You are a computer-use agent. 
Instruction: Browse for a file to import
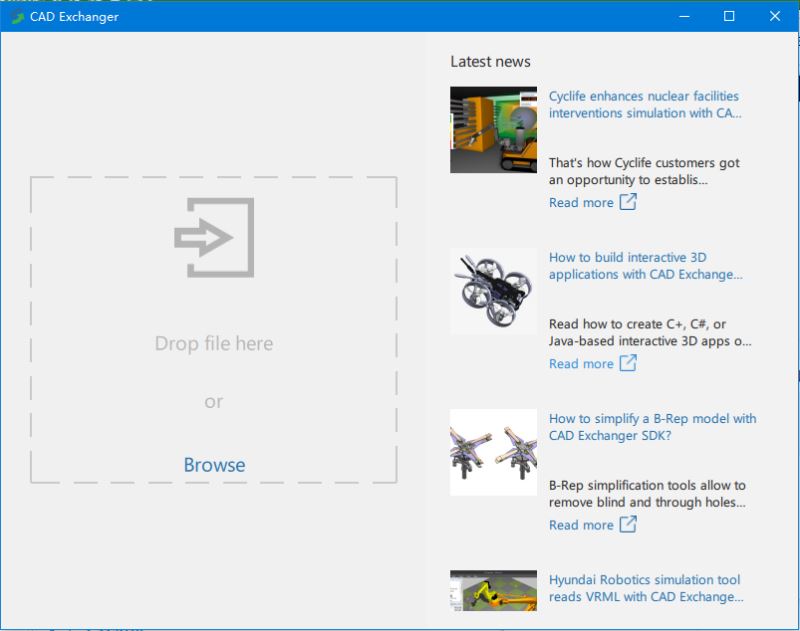click(x=214, y=465)
